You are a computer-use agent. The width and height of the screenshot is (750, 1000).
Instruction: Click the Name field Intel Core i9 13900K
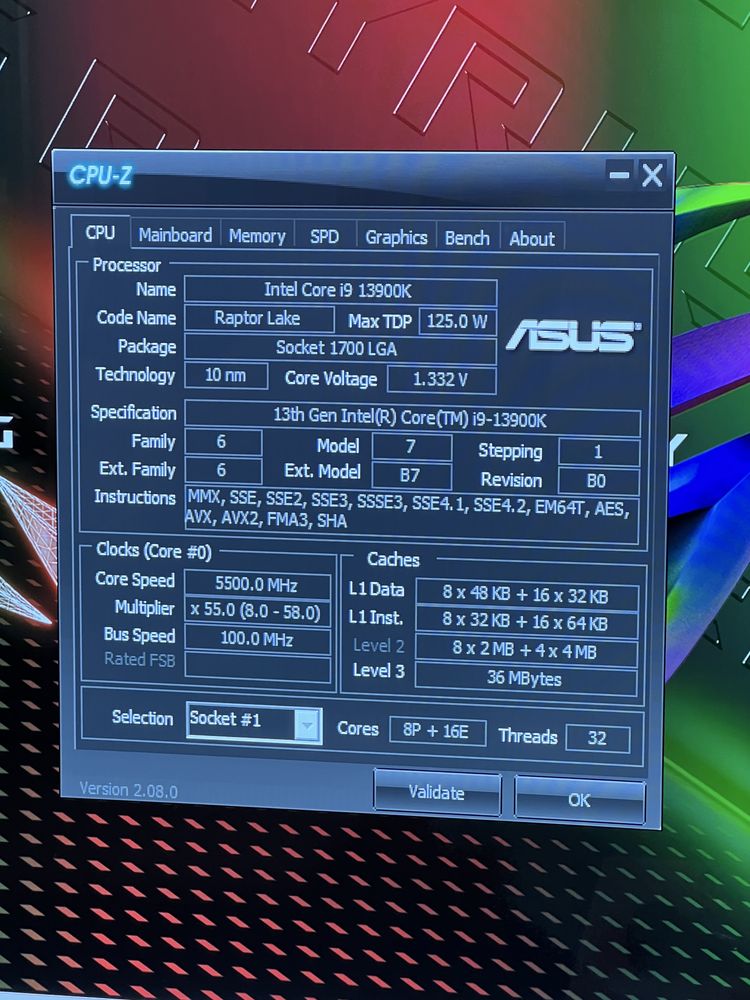tap(340, 291)
